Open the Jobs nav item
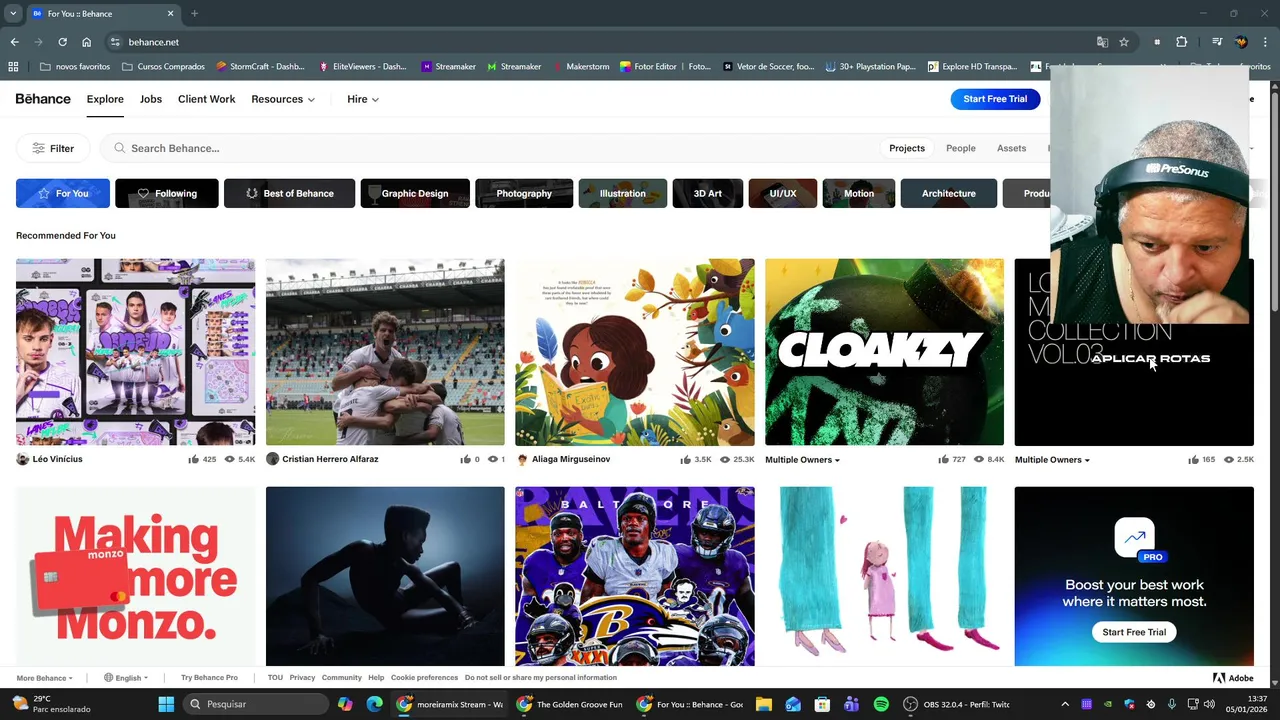The image size is (1280, 720). 151,99
